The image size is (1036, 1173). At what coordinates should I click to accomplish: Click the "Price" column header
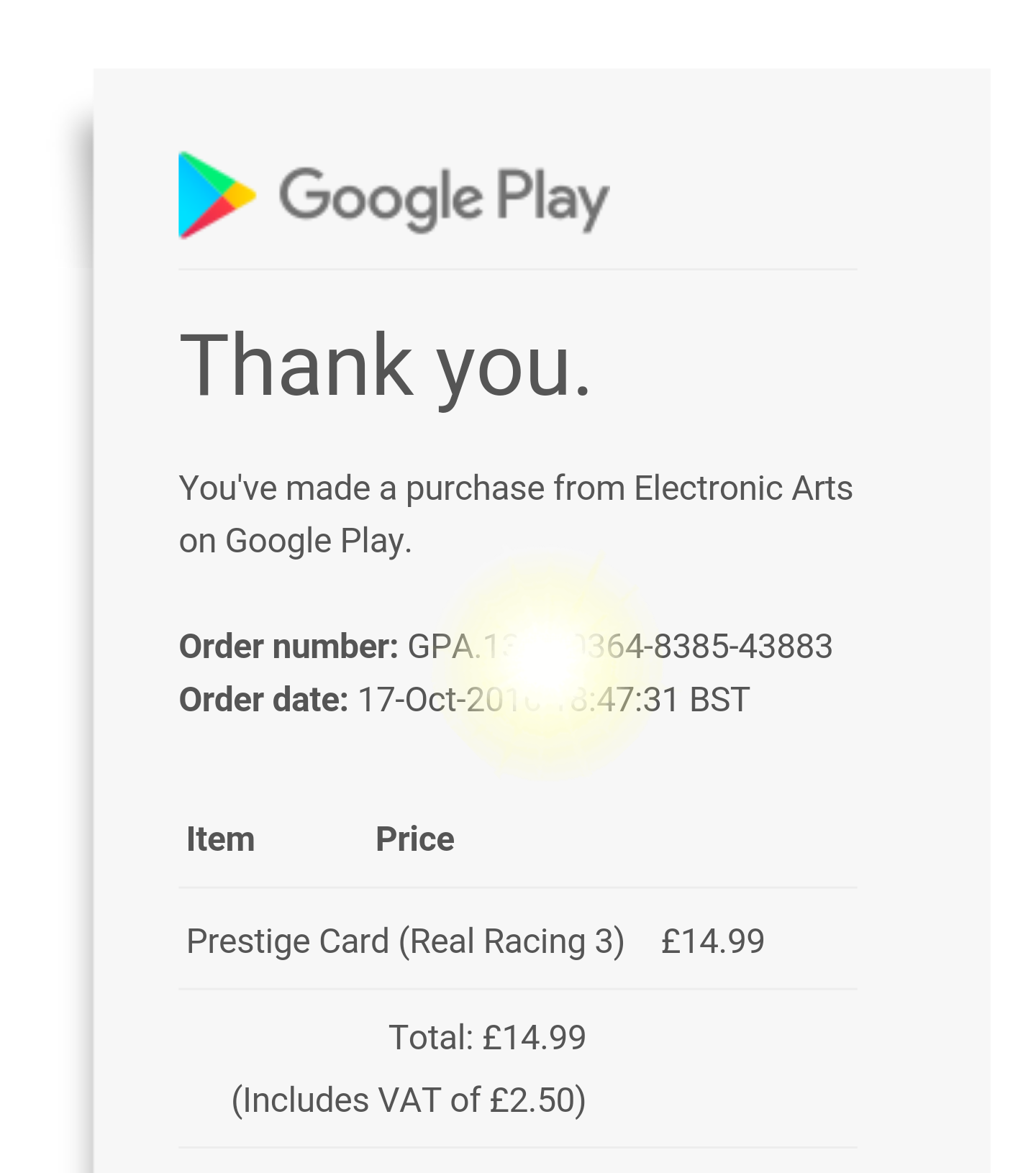[414, 839]
